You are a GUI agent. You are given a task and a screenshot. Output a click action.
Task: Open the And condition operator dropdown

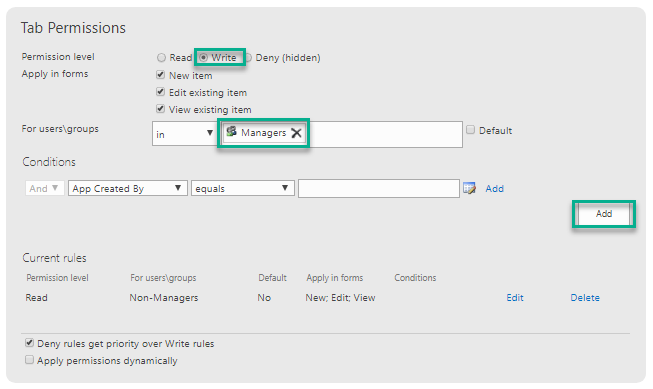(x=44, y=188)
